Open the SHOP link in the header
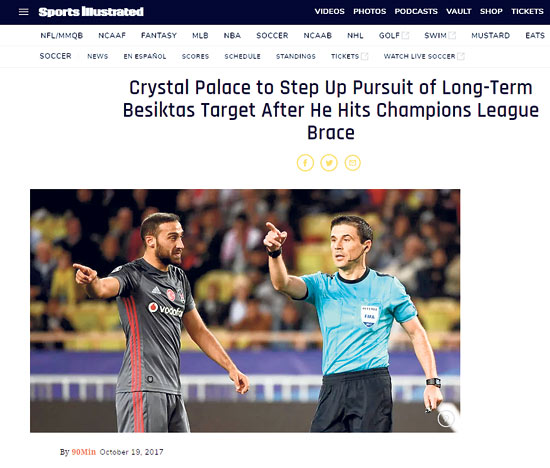The image size is (550, 468). pos(491,12)
